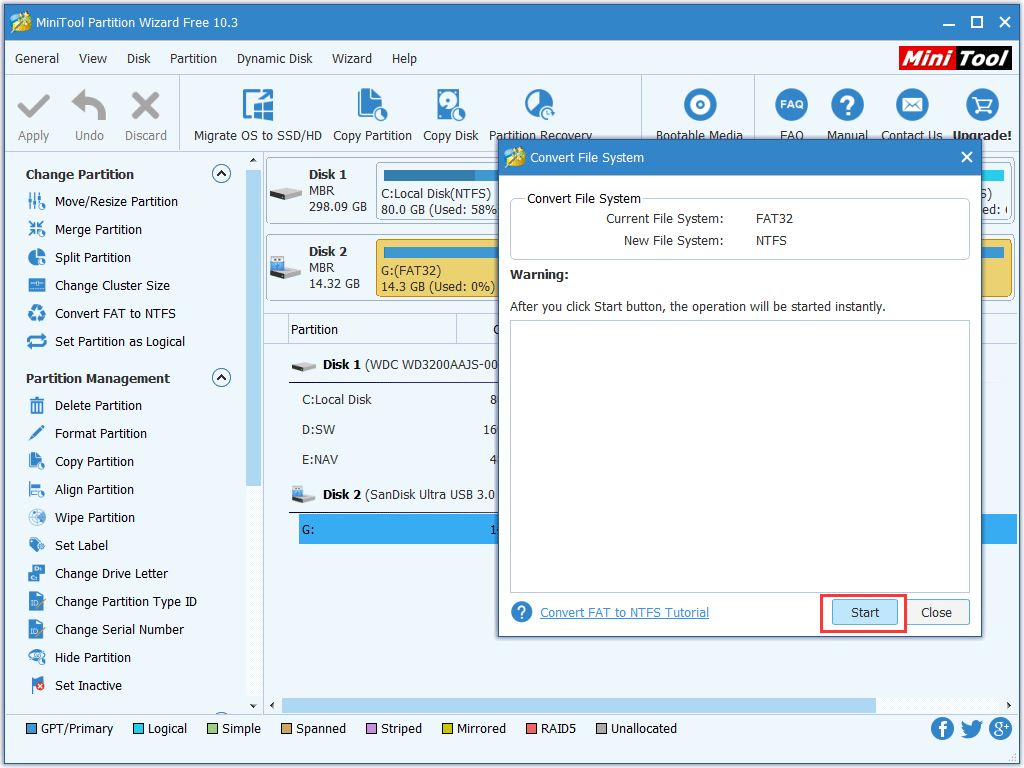Click the Partition column header

click(x=372, y=329)
